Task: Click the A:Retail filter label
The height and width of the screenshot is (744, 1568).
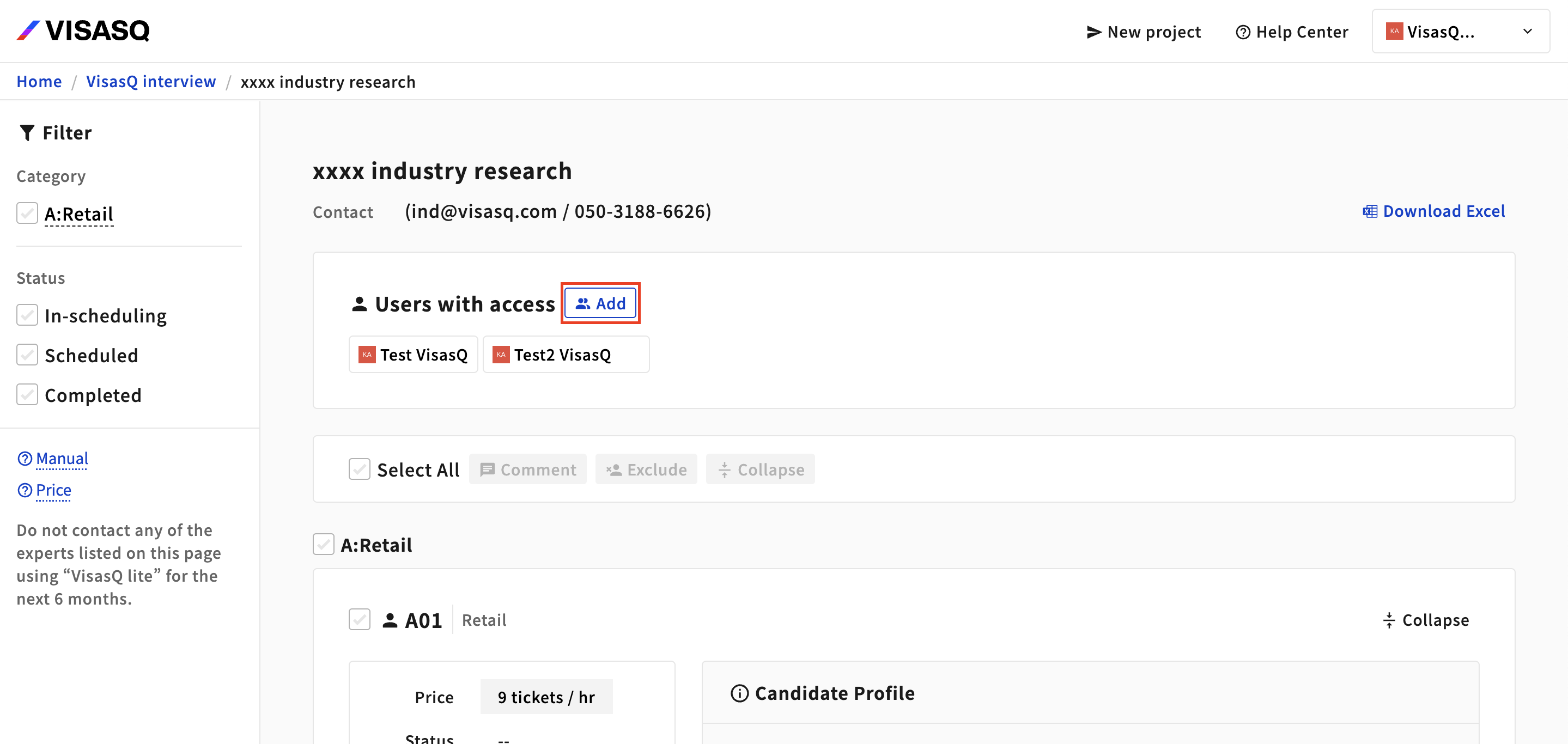Action: coord(78,214)
